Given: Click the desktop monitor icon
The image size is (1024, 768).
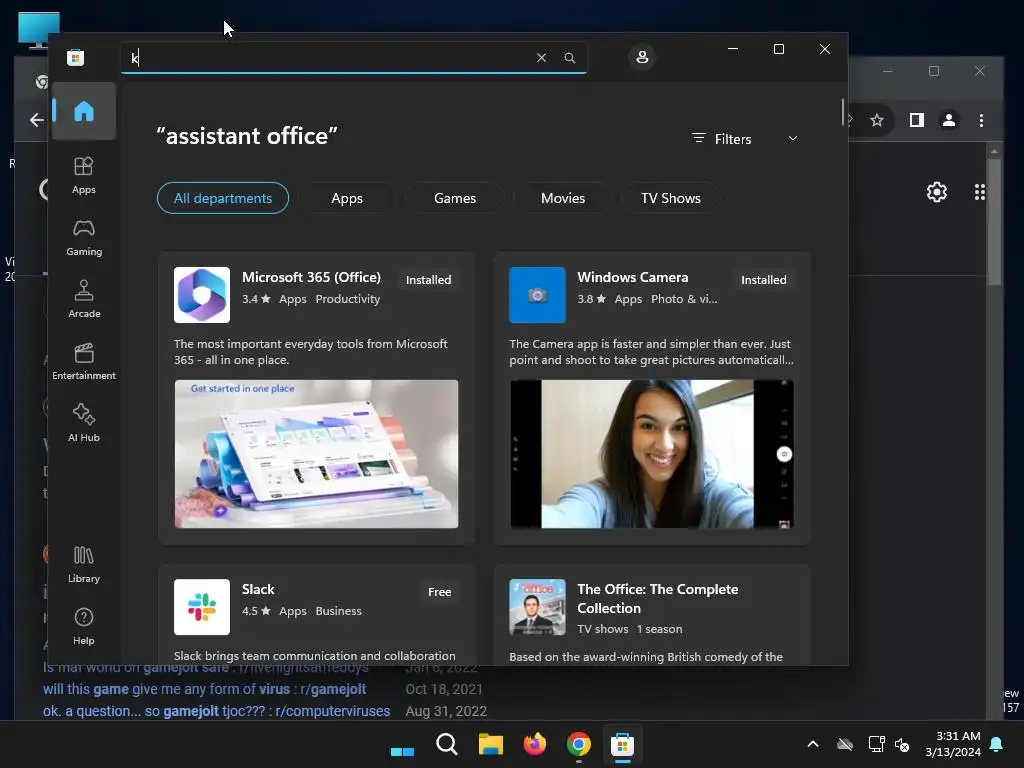Looking at the screenshot, I should [x=39, y=30].
